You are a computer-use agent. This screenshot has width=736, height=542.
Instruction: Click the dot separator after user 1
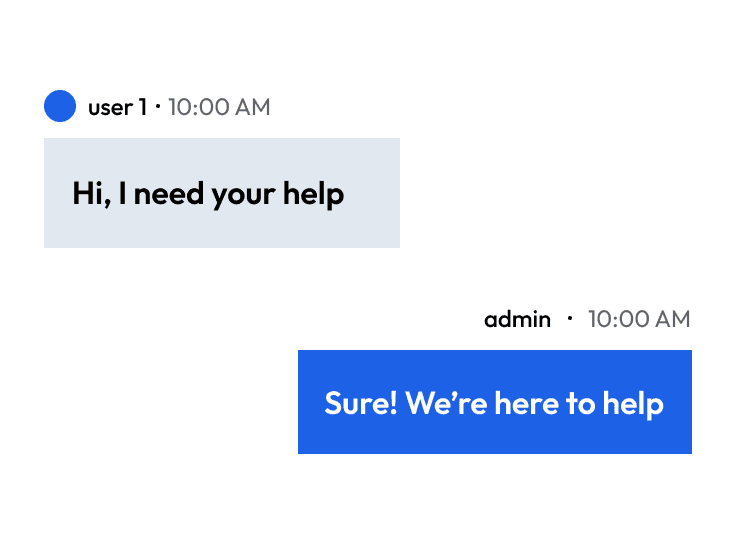[x=158, y=106]
